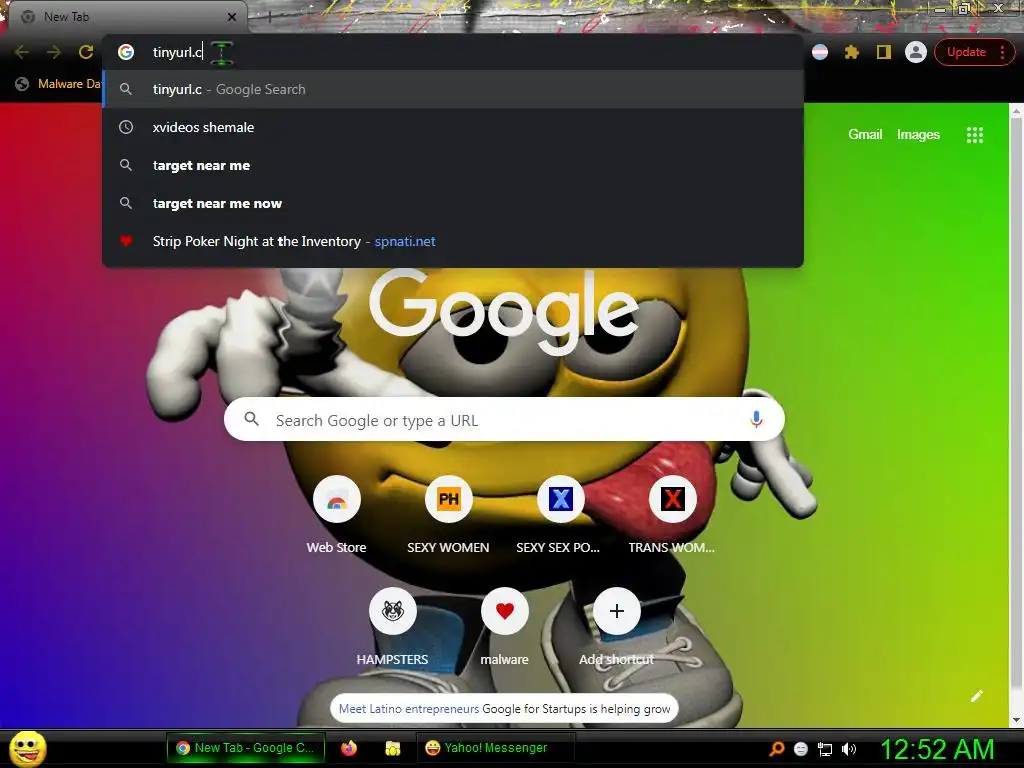The image size is (1024, 768).
Task: Click the orange search tray icon
Action: 776,749
